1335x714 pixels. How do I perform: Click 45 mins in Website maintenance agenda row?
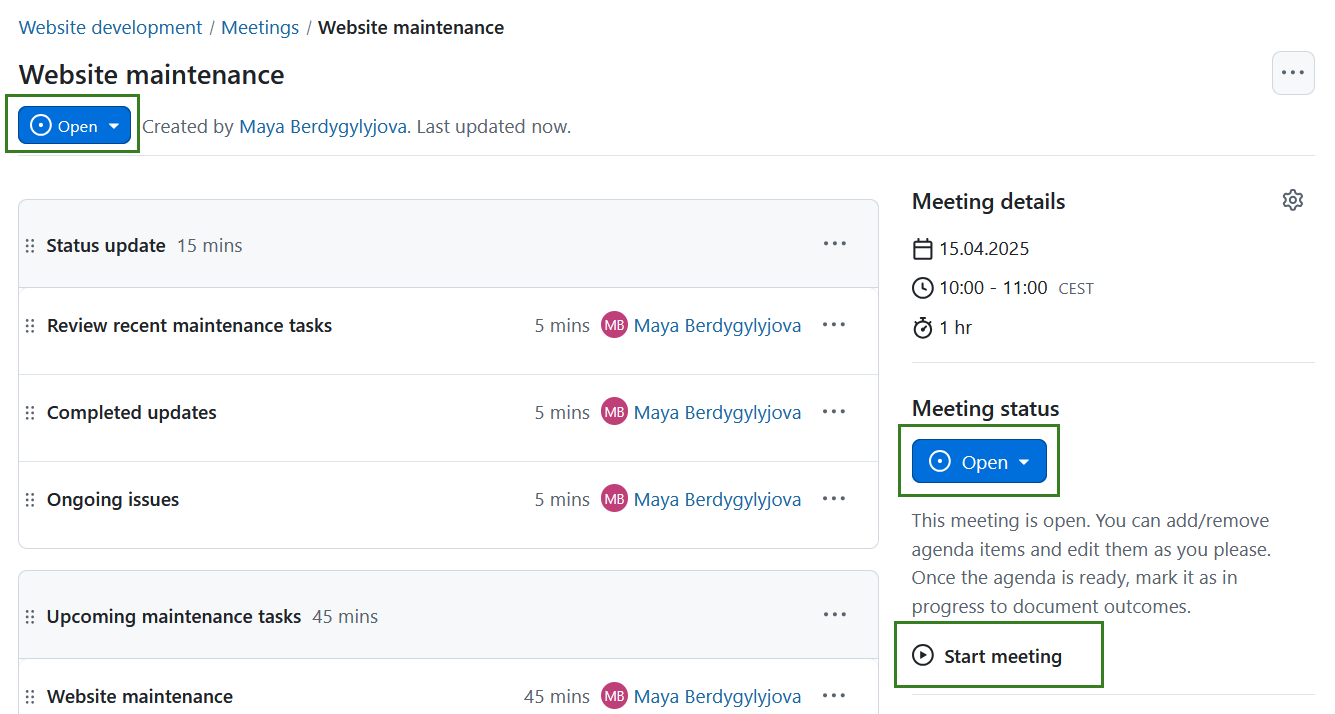(557, 696)
